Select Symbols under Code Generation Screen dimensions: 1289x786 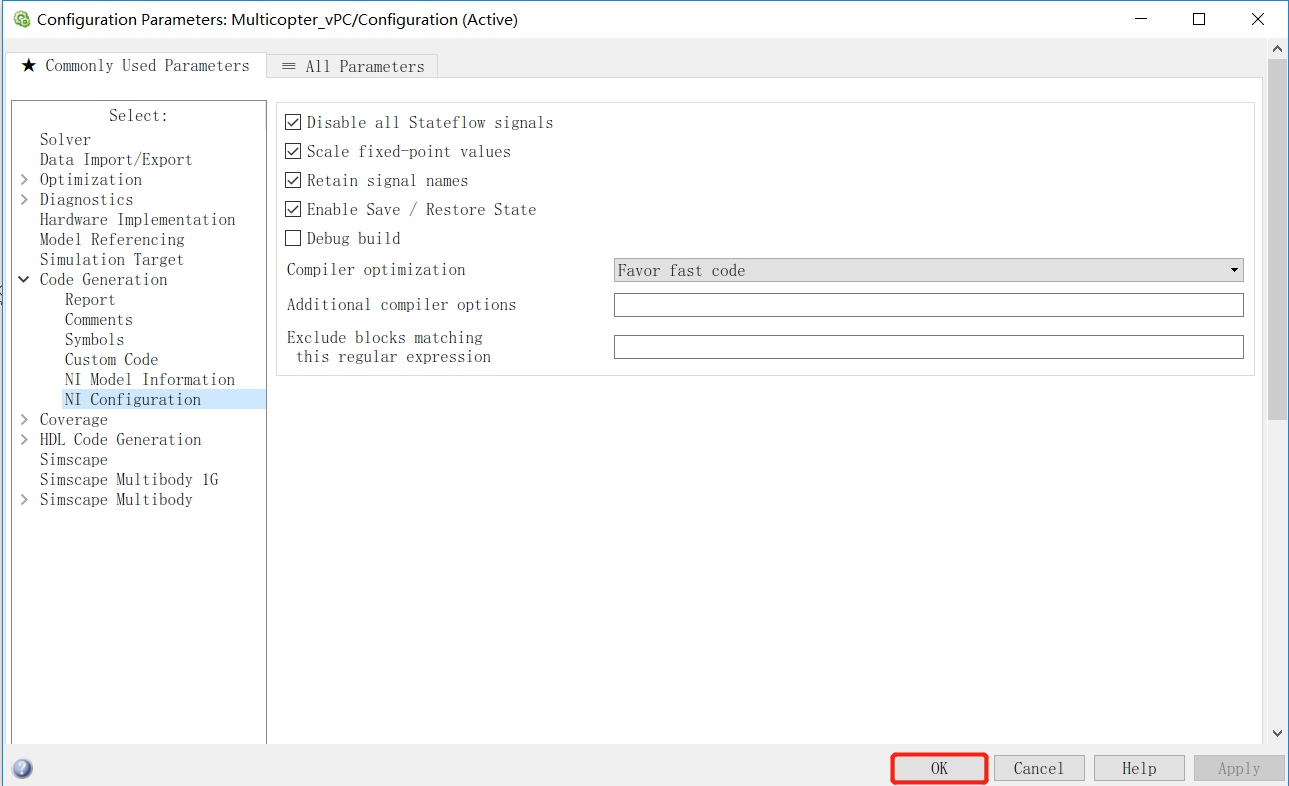click(95, 340)
